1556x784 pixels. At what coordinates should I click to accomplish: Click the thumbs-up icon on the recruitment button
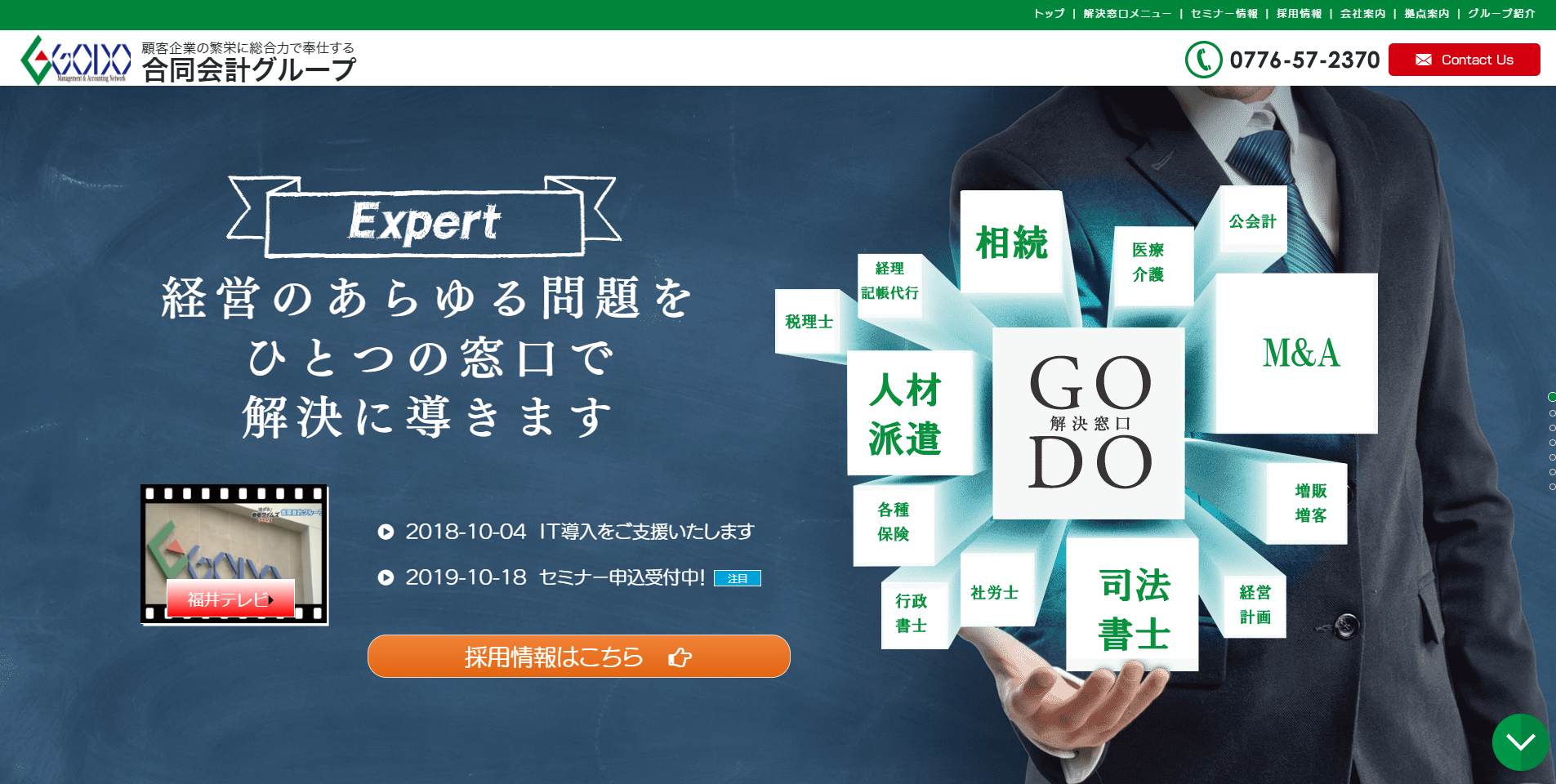679,656
